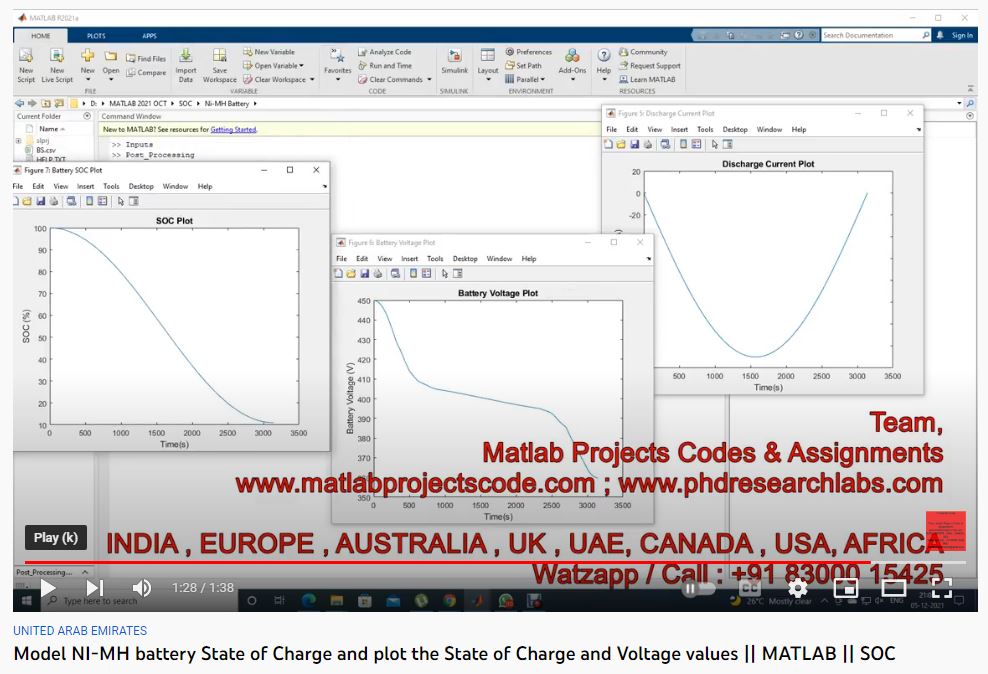Toggle full screen mode on the video player

coord(941,589)
